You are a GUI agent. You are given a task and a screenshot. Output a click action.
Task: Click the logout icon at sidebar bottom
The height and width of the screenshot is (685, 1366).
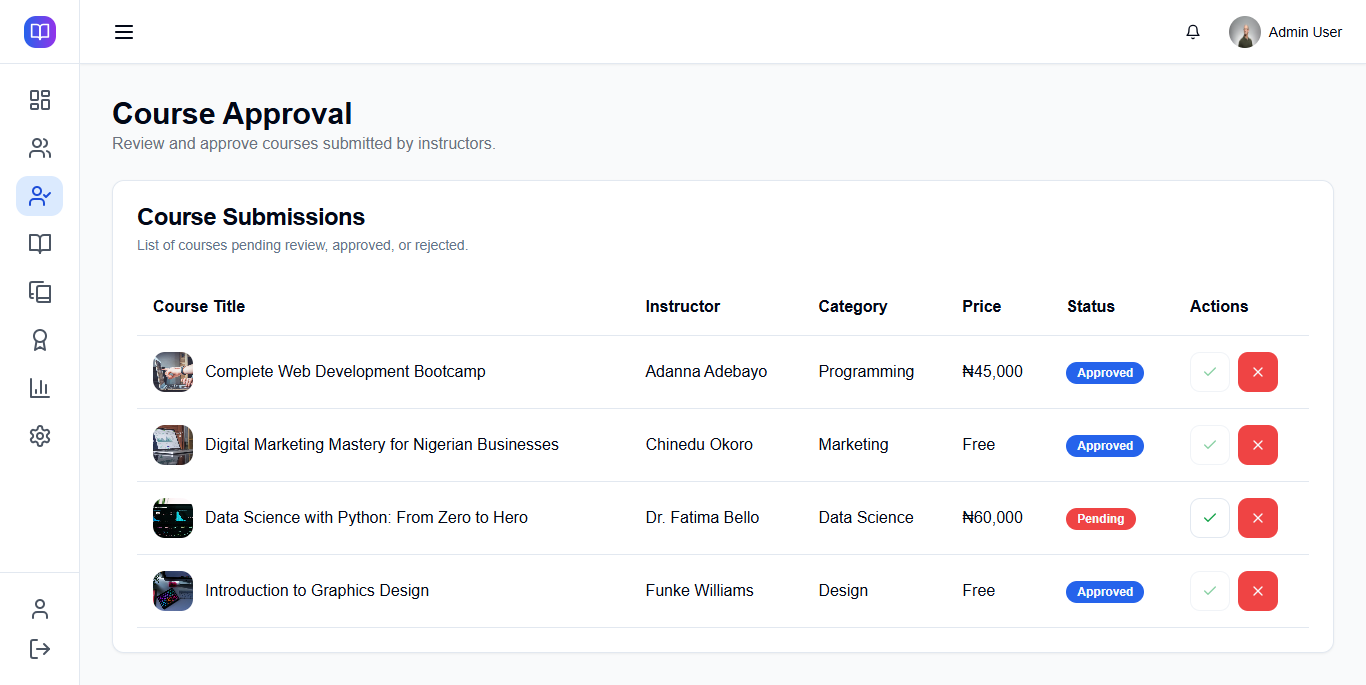(x=40, y=649)
